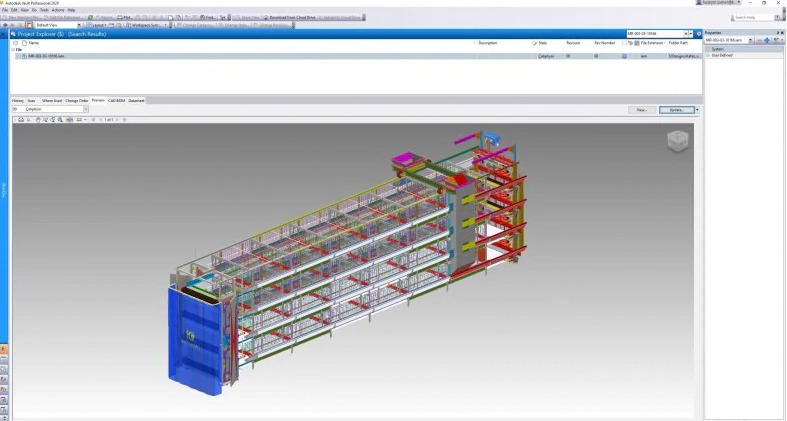
Task: Click the Change Category toolbar button
Action: coord(196,25)
